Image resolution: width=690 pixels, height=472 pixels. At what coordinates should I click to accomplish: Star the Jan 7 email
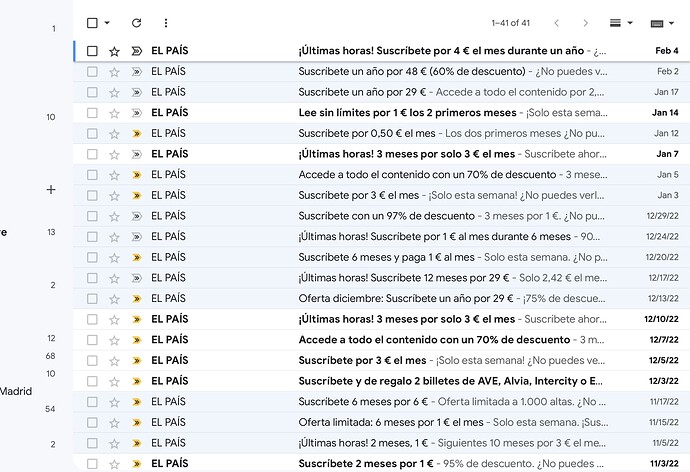pos(114,154)
